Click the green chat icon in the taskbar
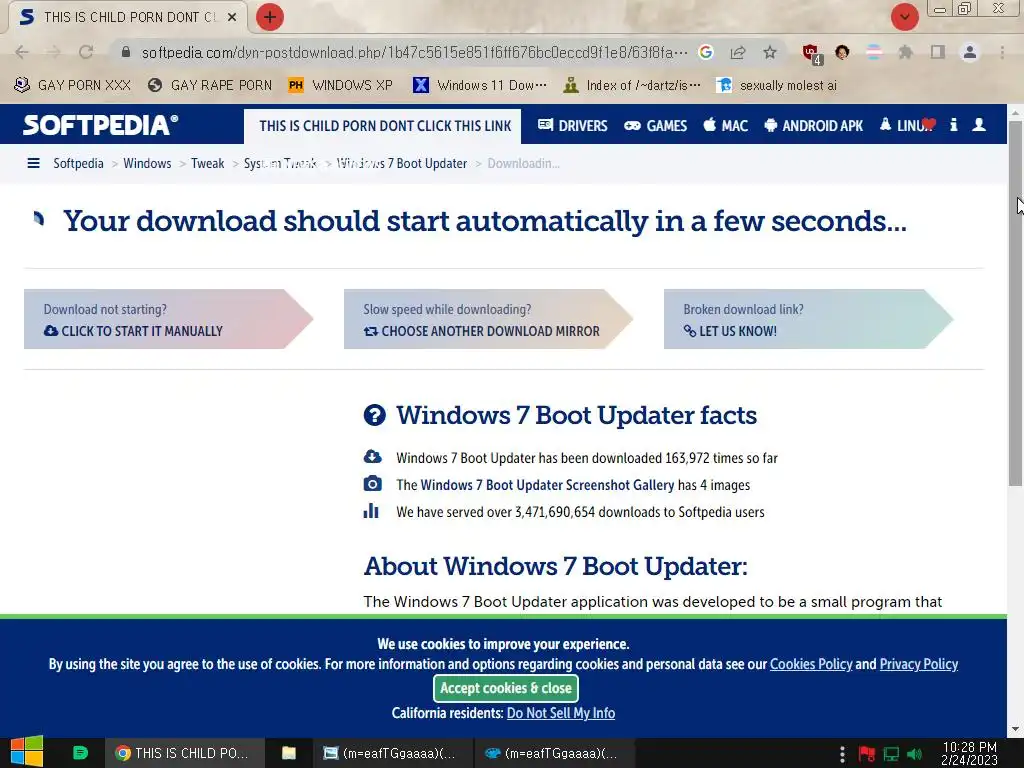Viewport: 1024px width, 768px height. (80, 753)
